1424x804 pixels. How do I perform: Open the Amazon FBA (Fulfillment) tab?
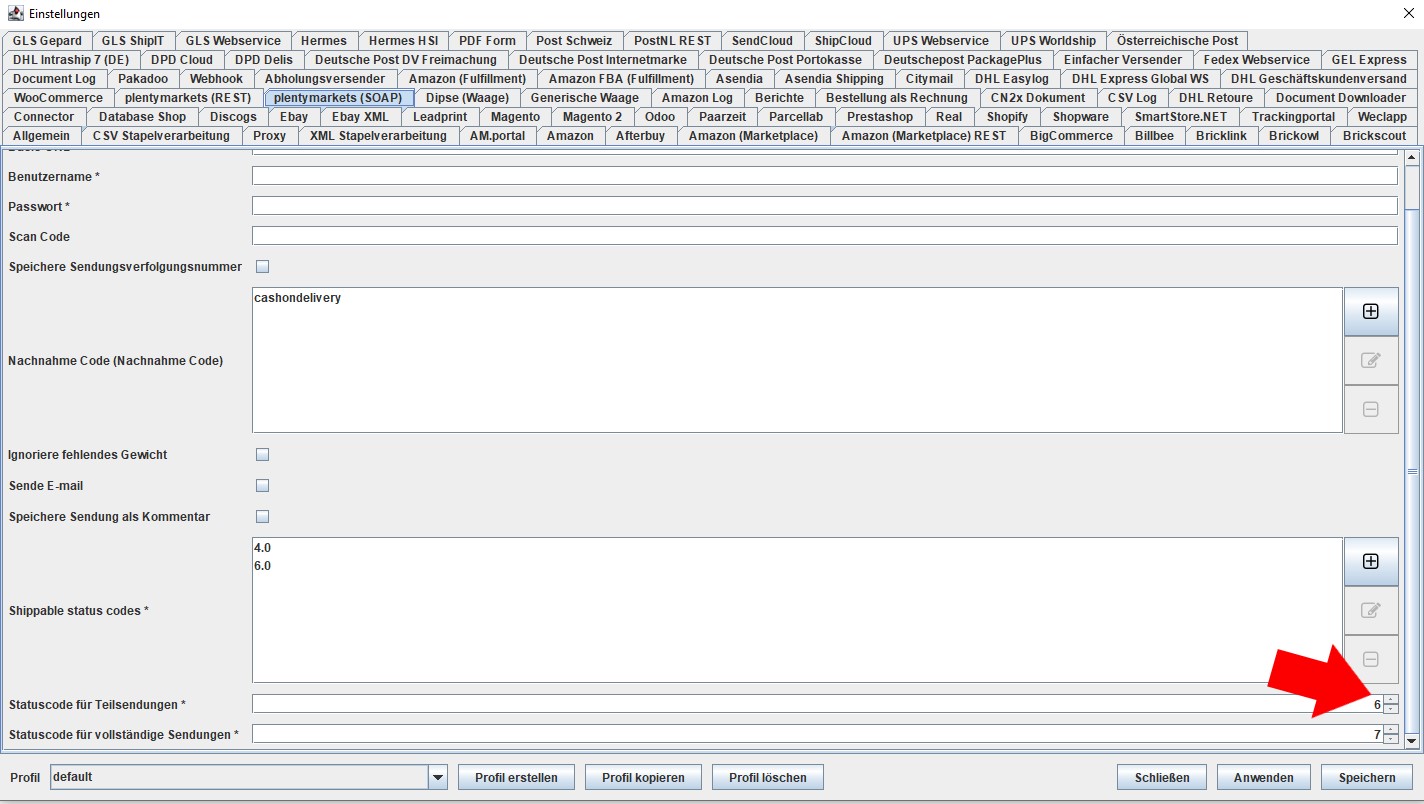621,79
